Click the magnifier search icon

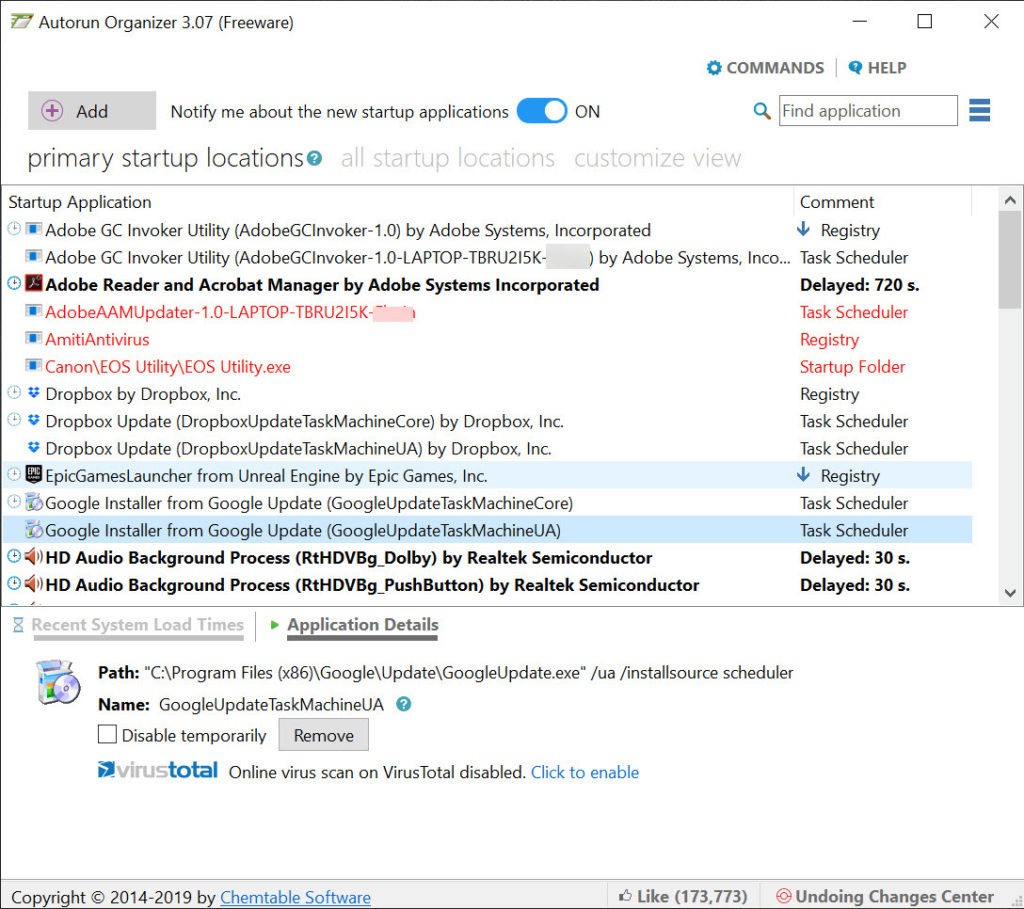click(762, 111)
